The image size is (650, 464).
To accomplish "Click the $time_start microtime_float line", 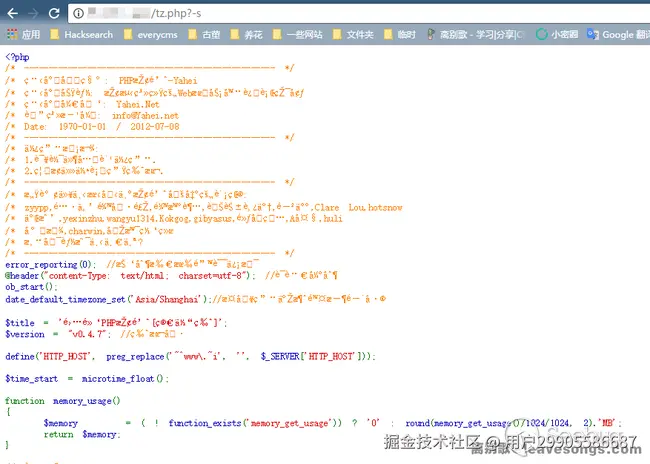I will click(87, 379).
